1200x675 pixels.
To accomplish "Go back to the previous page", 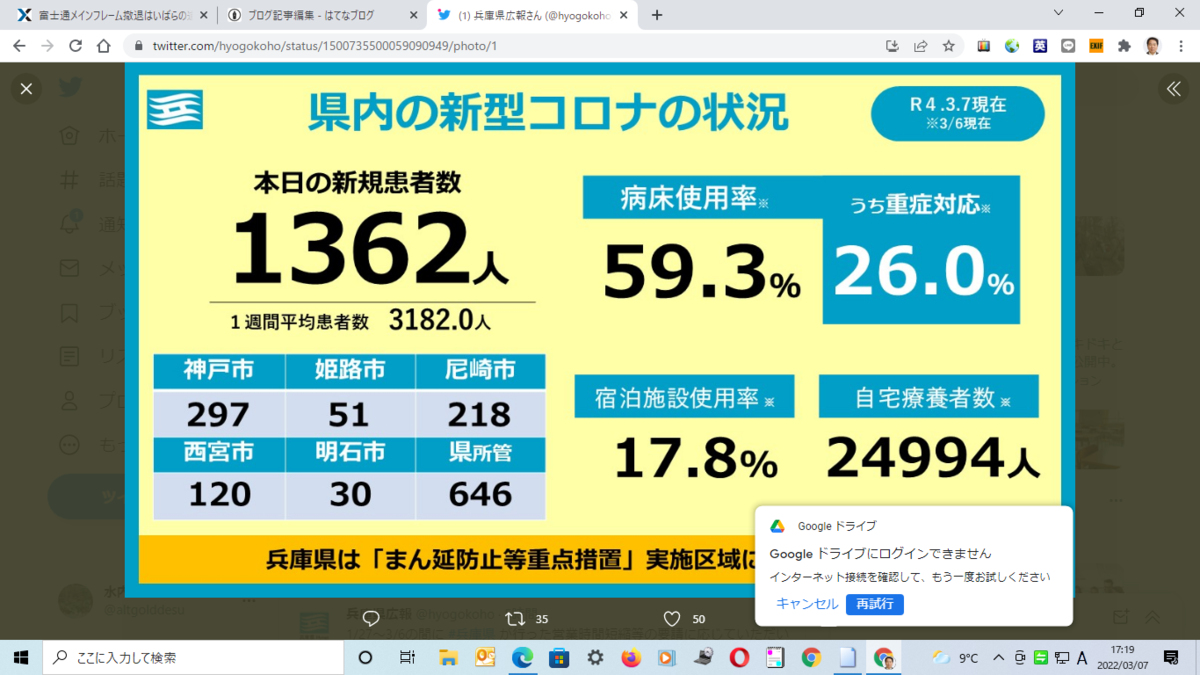I will (x=20, y=46).
